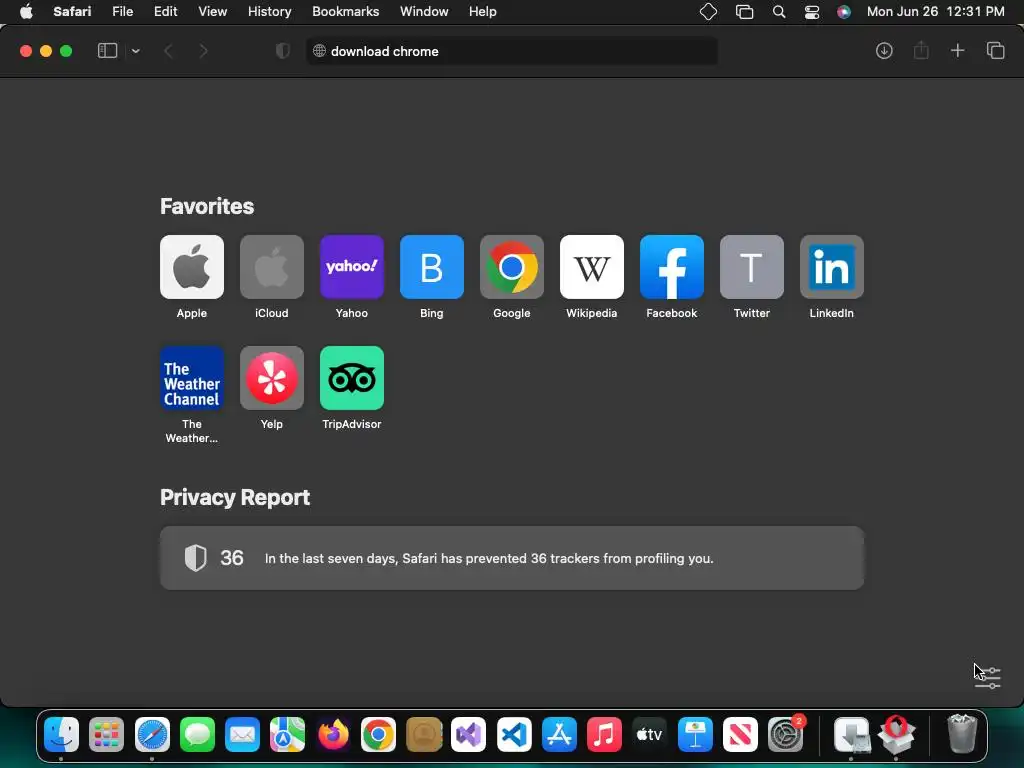Open Music app from the Dock
Image resolution: width=1024 pixels, height=768 pixels.
click(604, 735)
